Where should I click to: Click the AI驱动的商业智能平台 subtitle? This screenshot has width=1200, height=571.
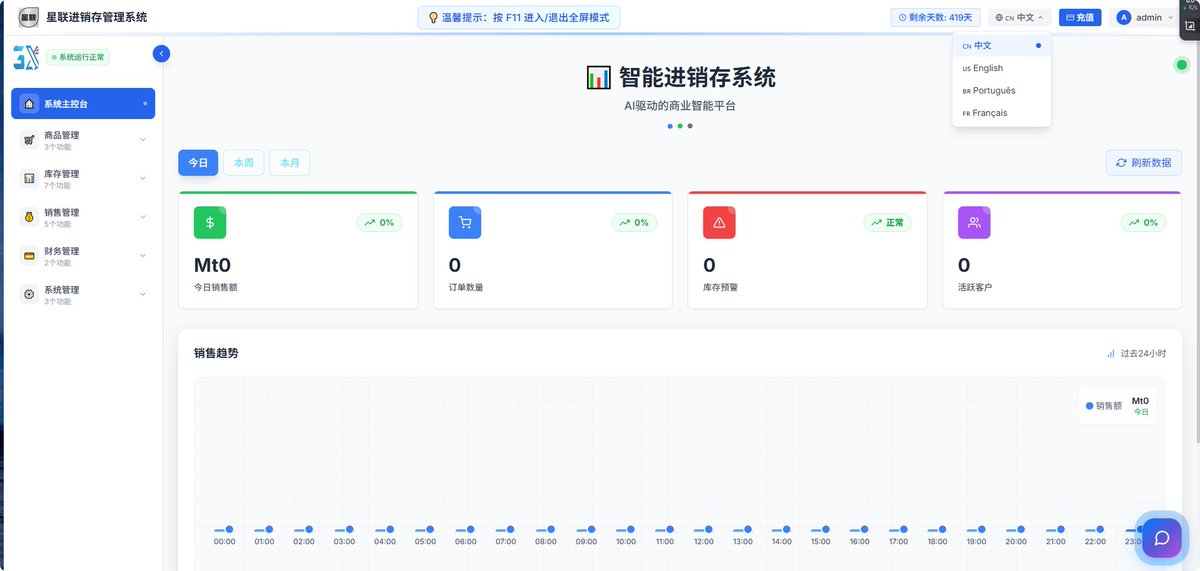coord(680,105)
